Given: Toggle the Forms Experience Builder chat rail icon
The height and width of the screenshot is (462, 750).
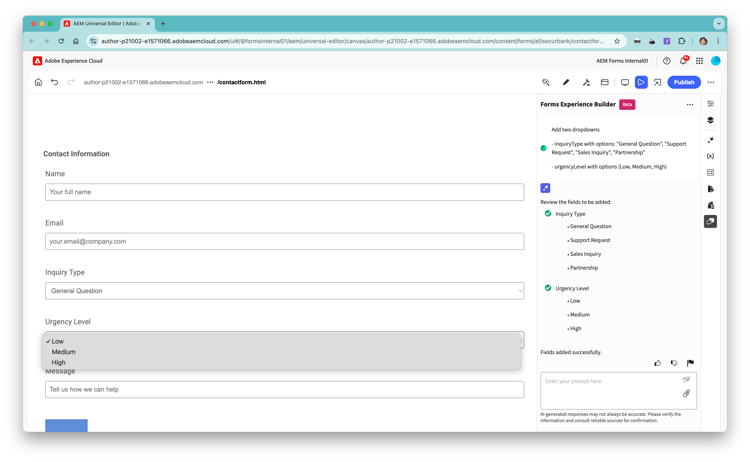Looking at the screenshot, I should coord(710,221).
